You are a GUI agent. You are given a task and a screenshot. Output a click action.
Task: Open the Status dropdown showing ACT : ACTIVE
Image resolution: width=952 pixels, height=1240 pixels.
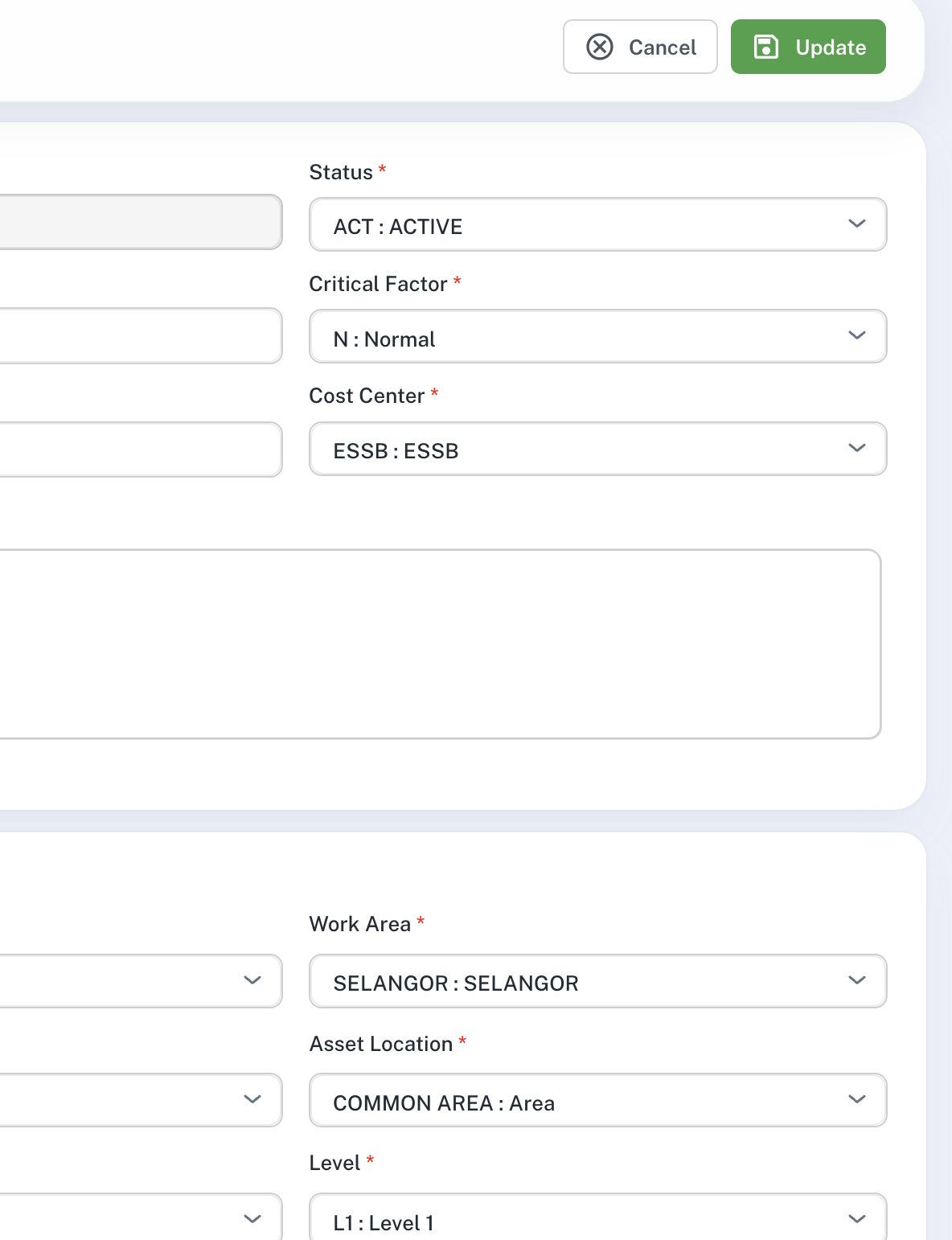(x=597, y=225)
